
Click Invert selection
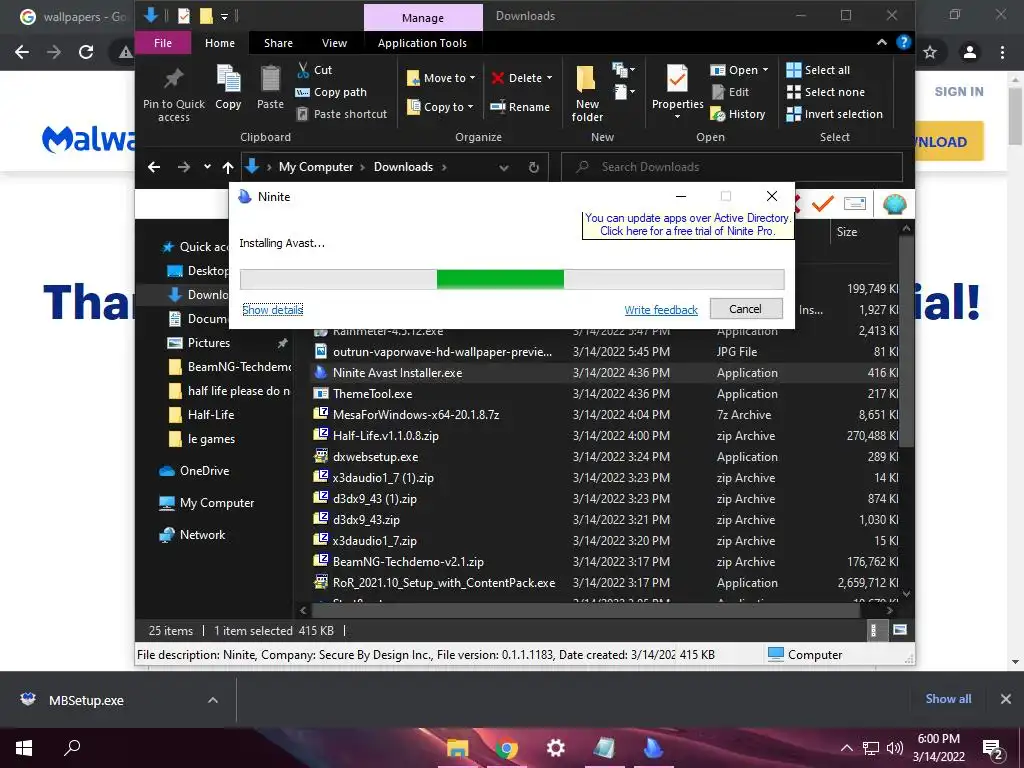pyautogui.click(x=835, y=114)
